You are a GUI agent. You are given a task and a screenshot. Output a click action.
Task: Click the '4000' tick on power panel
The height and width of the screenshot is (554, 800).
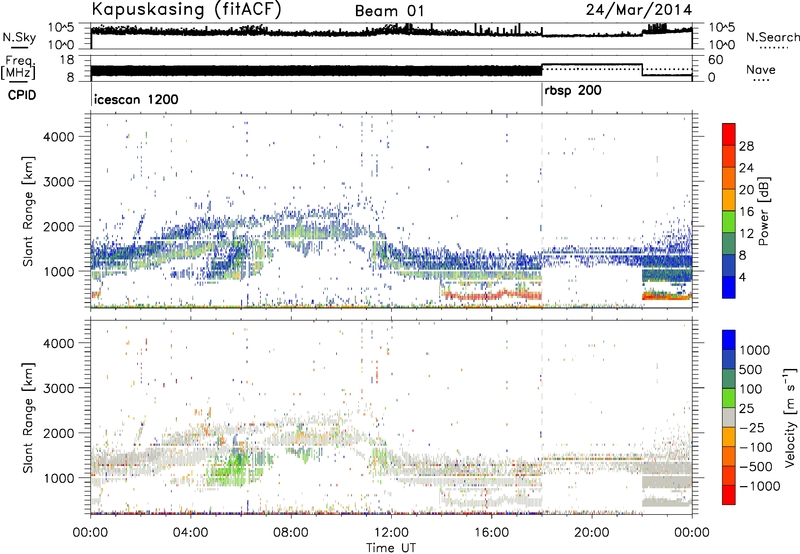click(59, 137)
